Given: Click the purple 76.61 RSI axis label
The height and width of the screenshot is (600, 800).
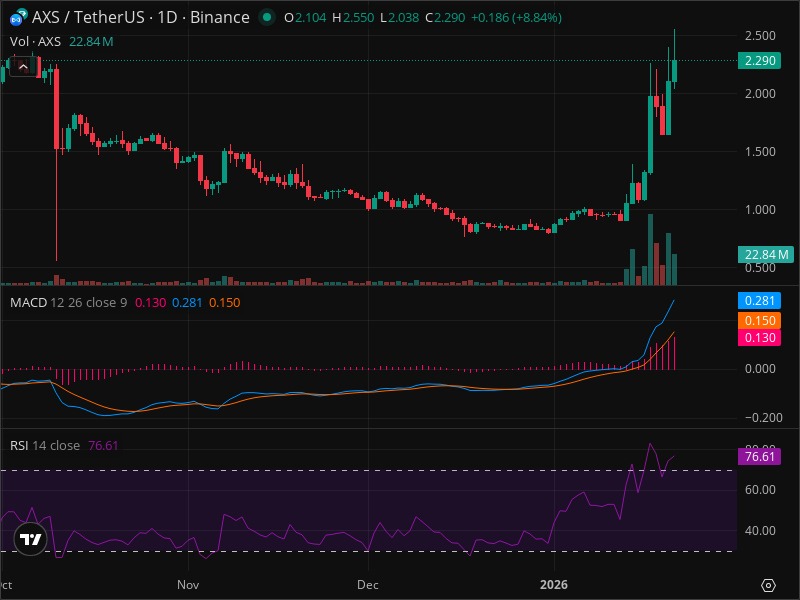Looking at the screenshot, I should click(x=759, y=456).
